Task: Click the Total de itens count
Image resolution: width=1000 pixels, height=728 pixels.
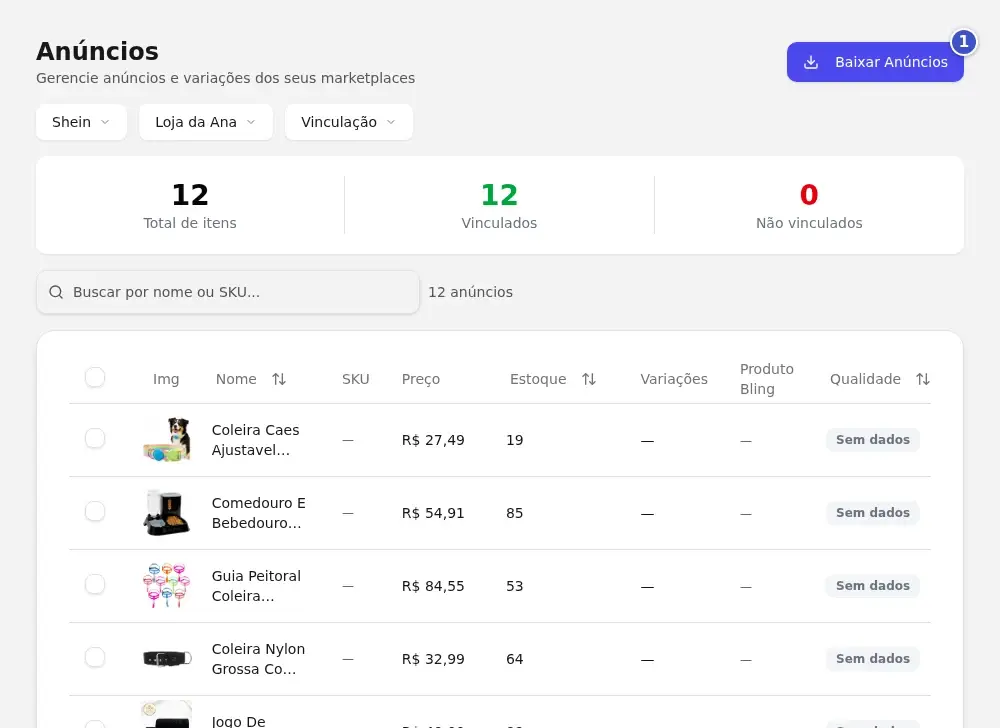Action: [190, 194]
